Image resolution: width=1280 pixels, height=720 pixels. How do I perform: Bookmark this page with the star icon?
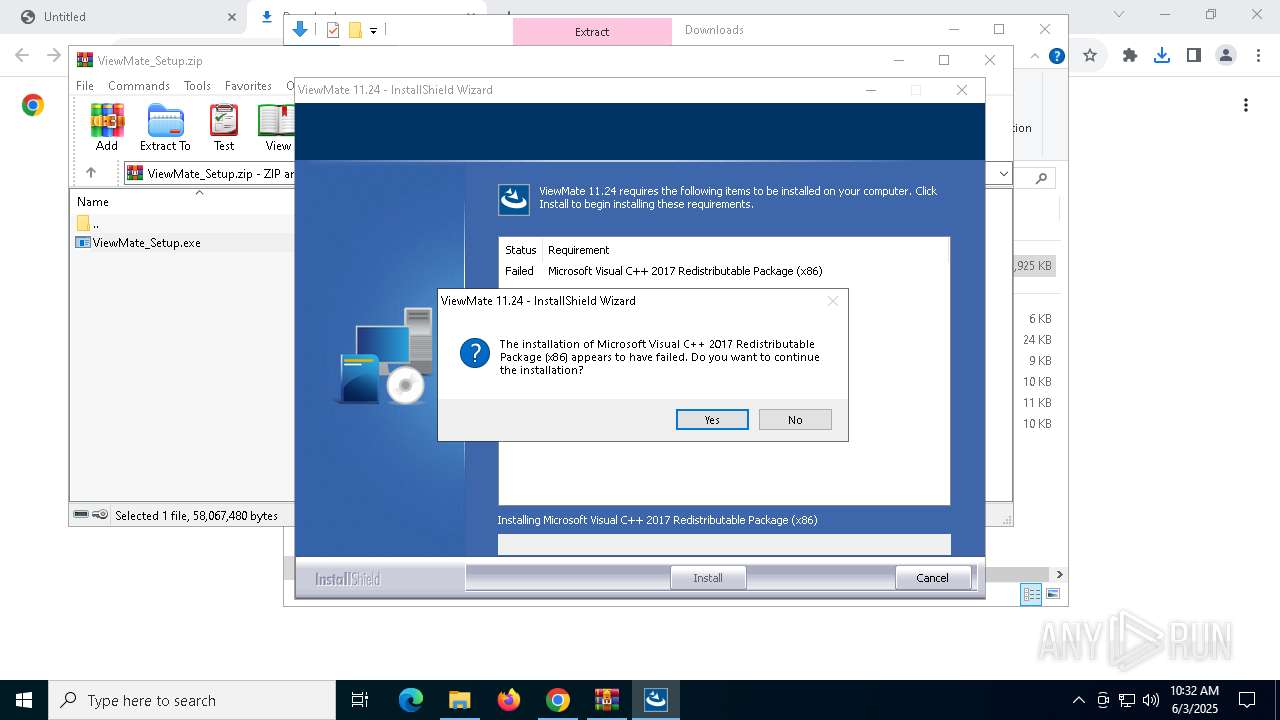1090,56
